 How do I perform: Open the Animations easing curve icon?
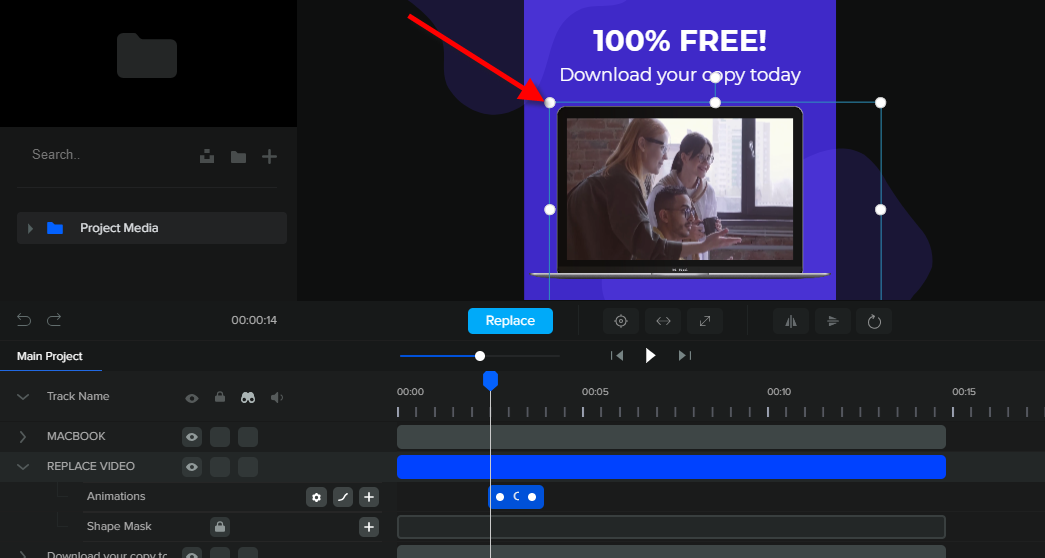coord(343,497)
